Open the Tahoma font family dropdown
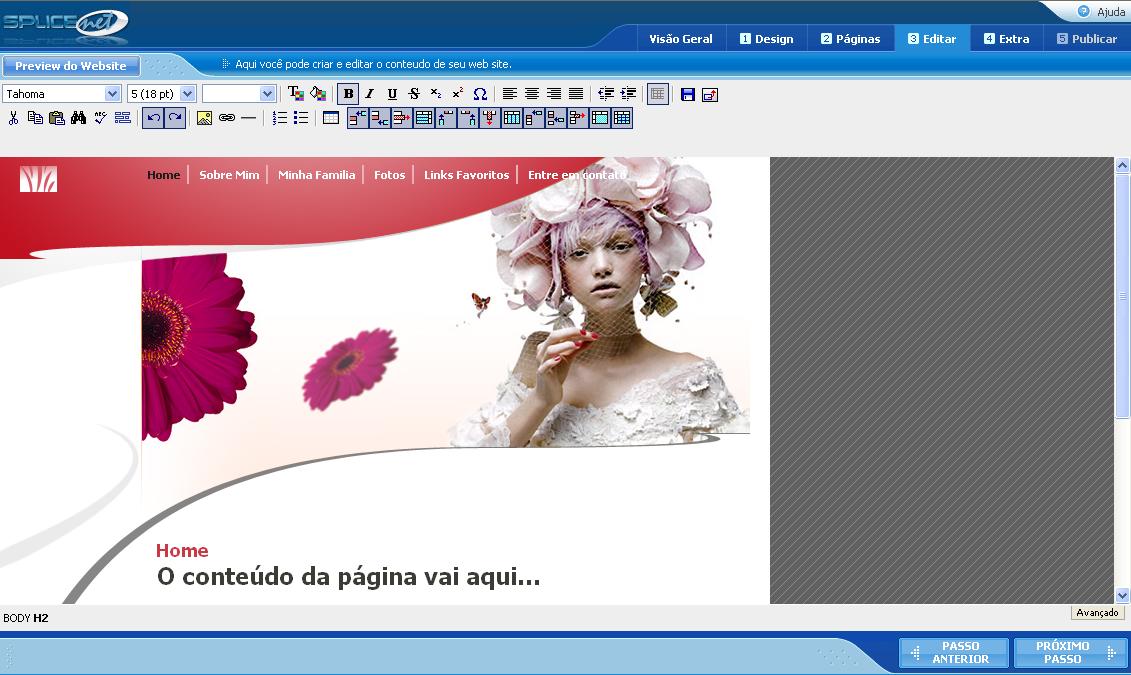Screen dimensions: 1131x675 tap(61, 94)
